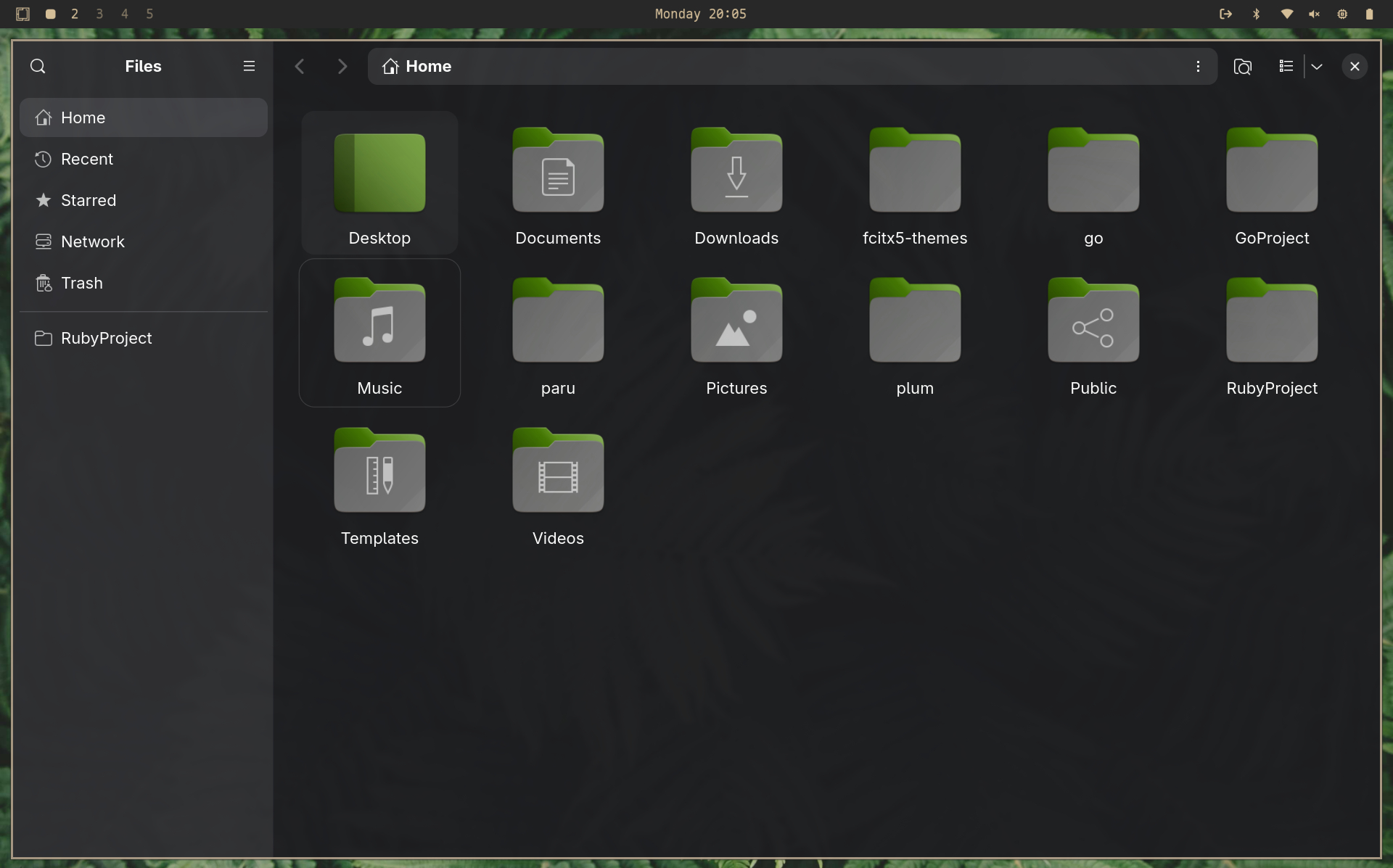Switch to workspace 3 in top bar
Viewport: 1393px width, 868px height.
click(x=99, y=14)
